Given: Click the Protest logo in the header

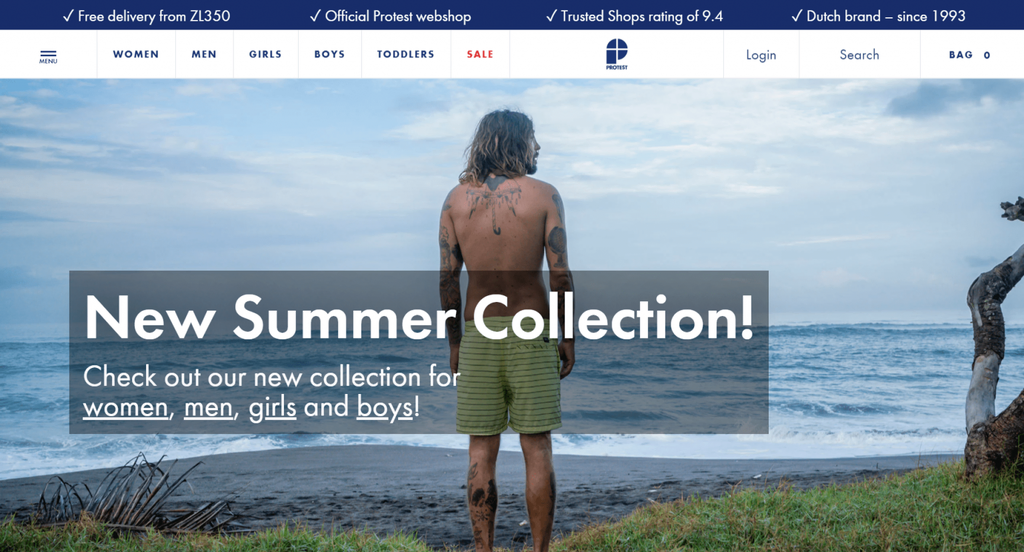Looking at the screenshot, I should click(616, 54).
